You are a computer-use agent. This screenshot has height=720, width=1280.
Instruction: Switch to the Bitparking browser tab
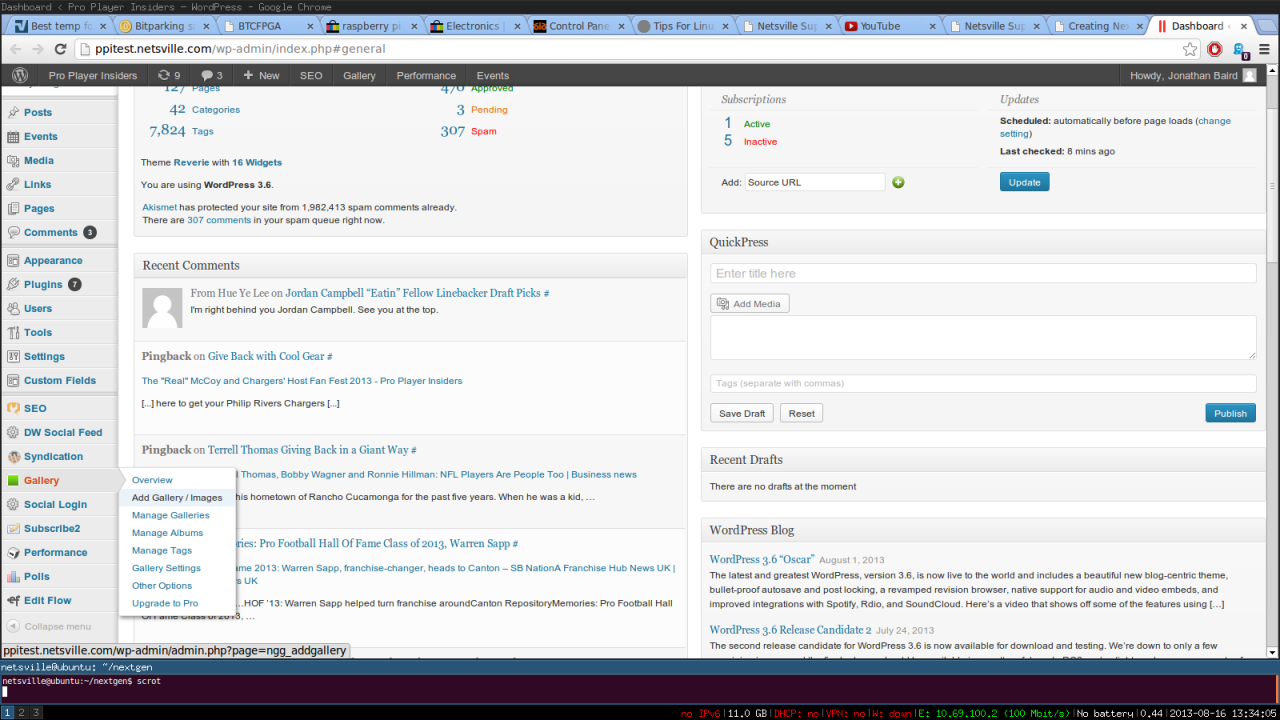click(163, 26)
